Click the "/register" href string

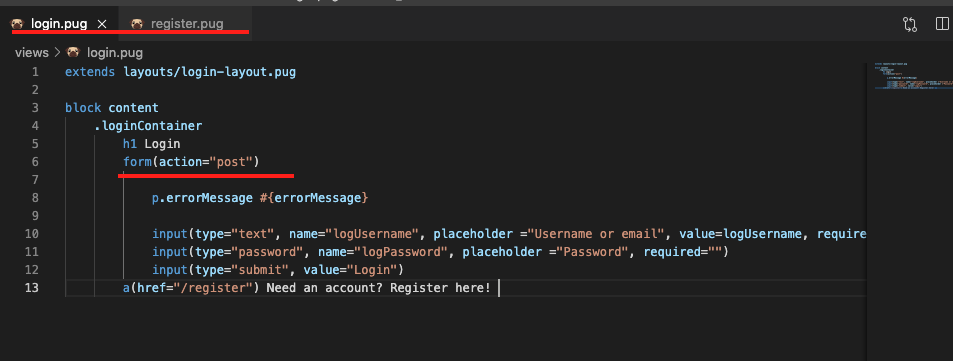(213, 287)
